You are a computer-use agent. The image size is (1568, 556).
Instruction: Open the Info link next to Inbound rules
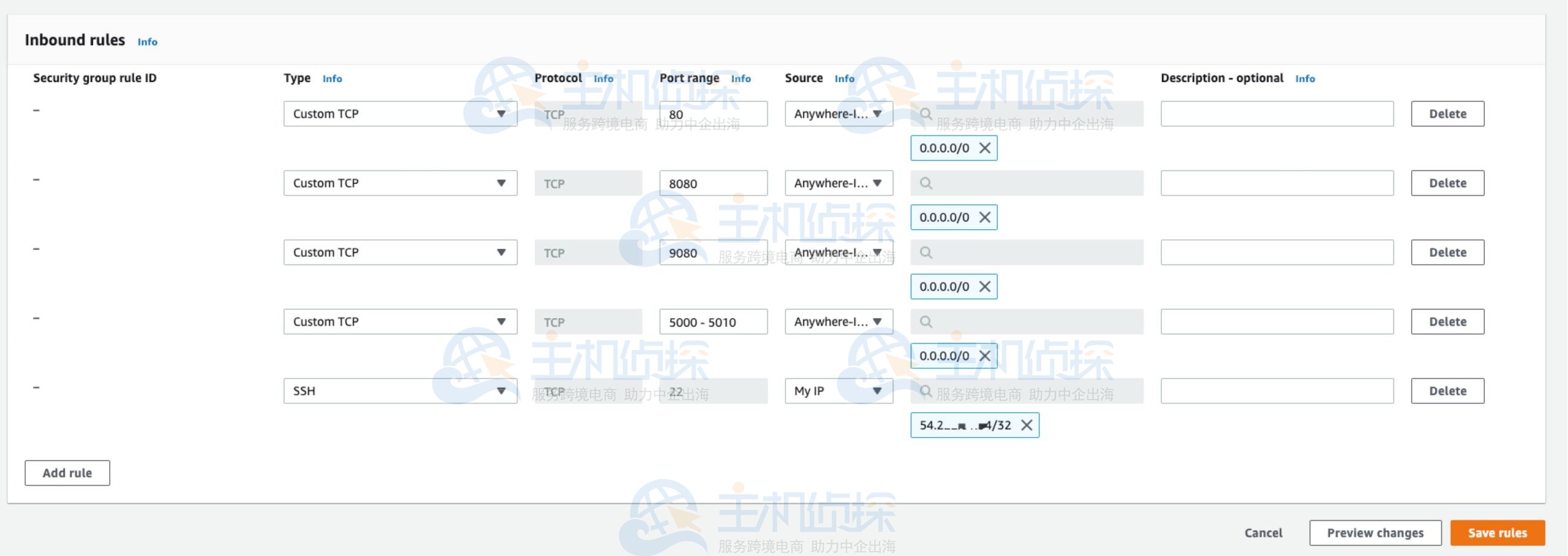tap(146, 42)
